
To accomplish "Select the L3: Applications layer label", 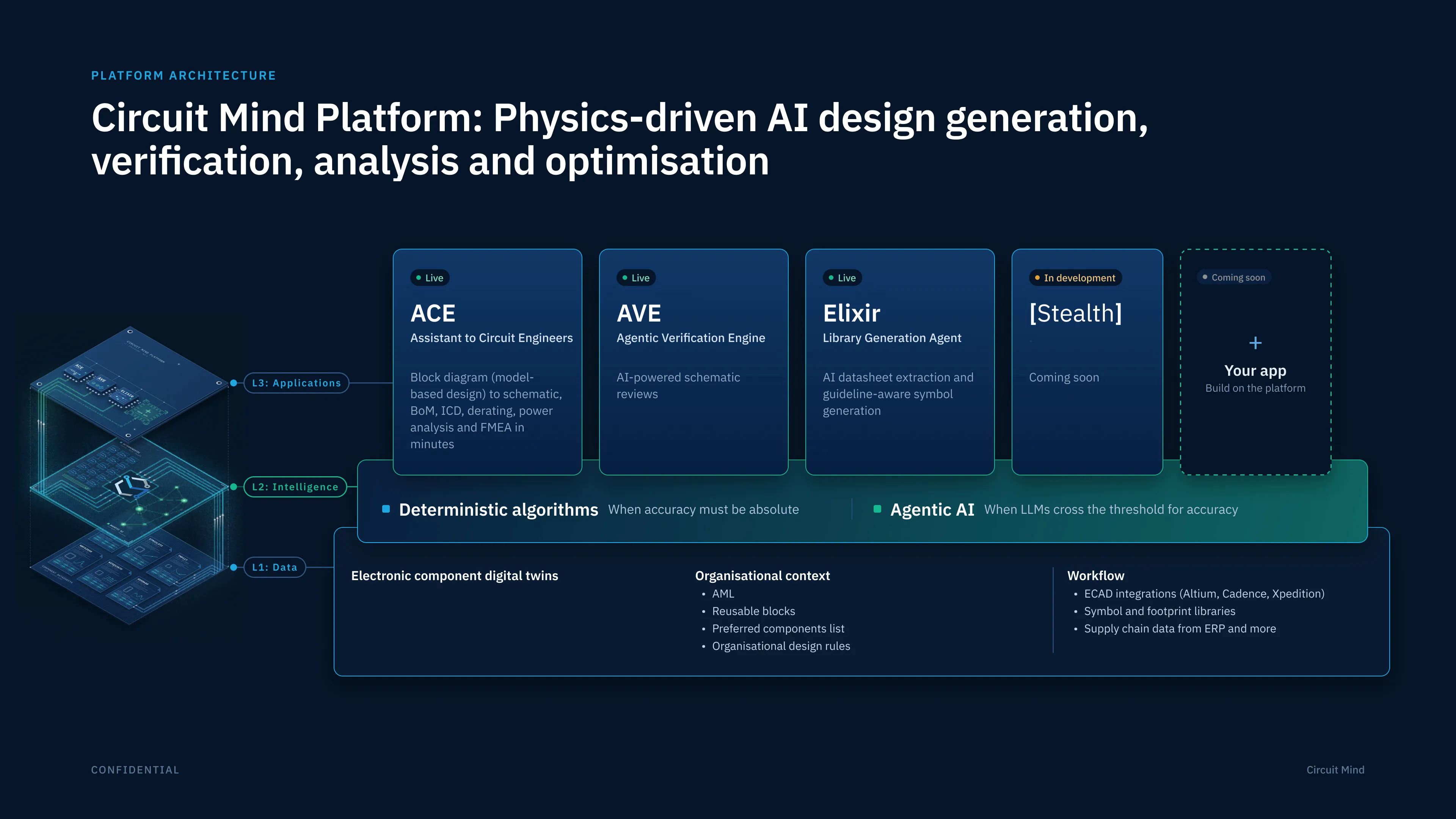I will coord(296,383).
